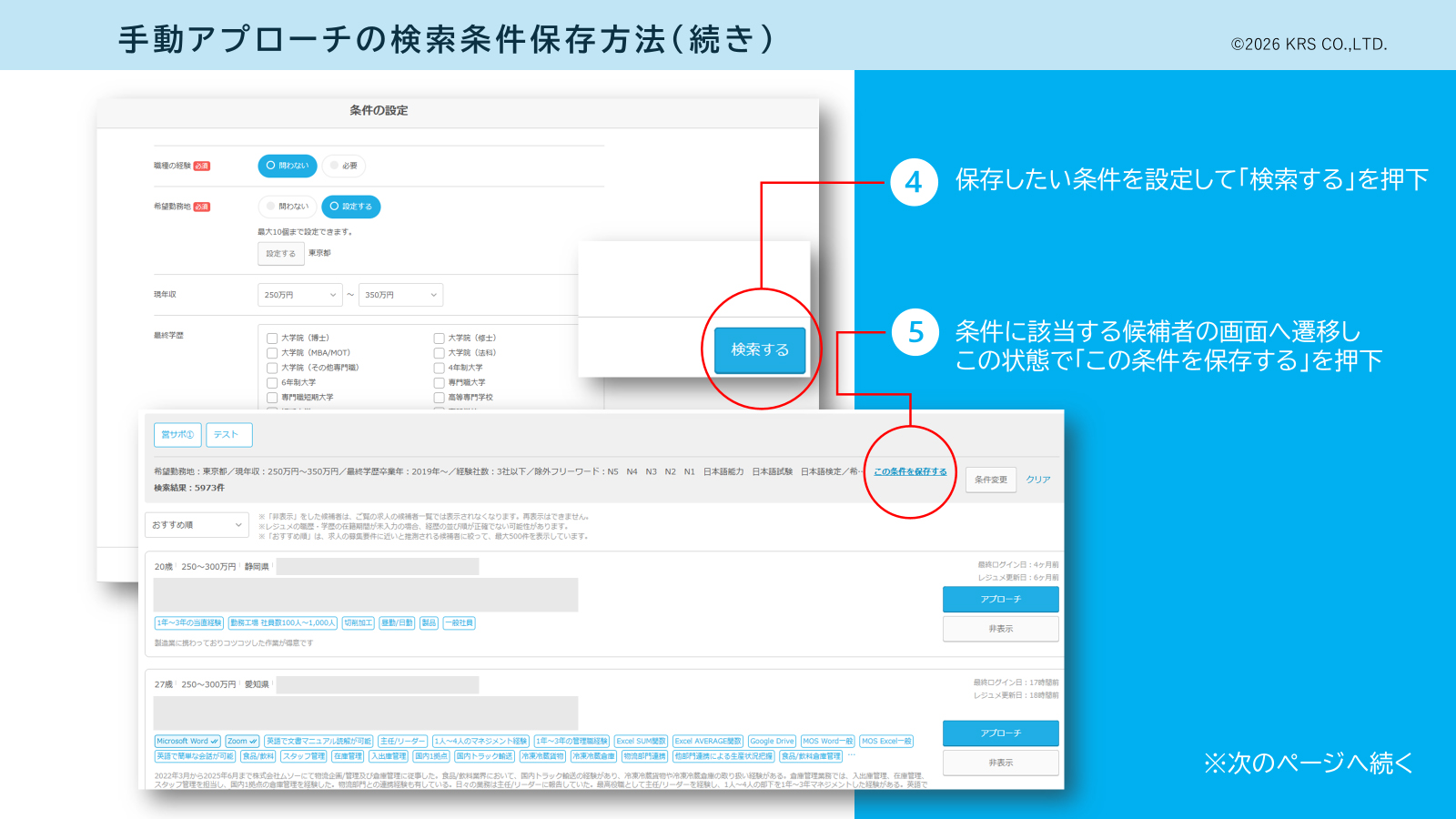Check the 大学院(博士) checkbox

[x=272, y=338]
